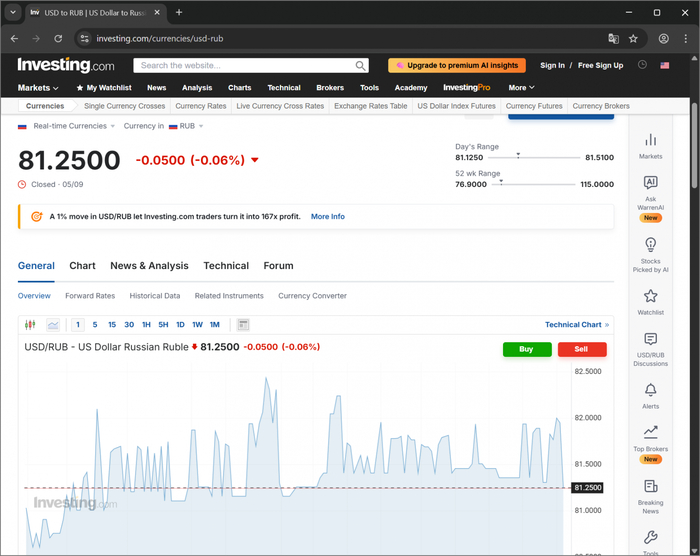Click the search magnifier icon
Screen dimensions: 700x556
(360, 66)
